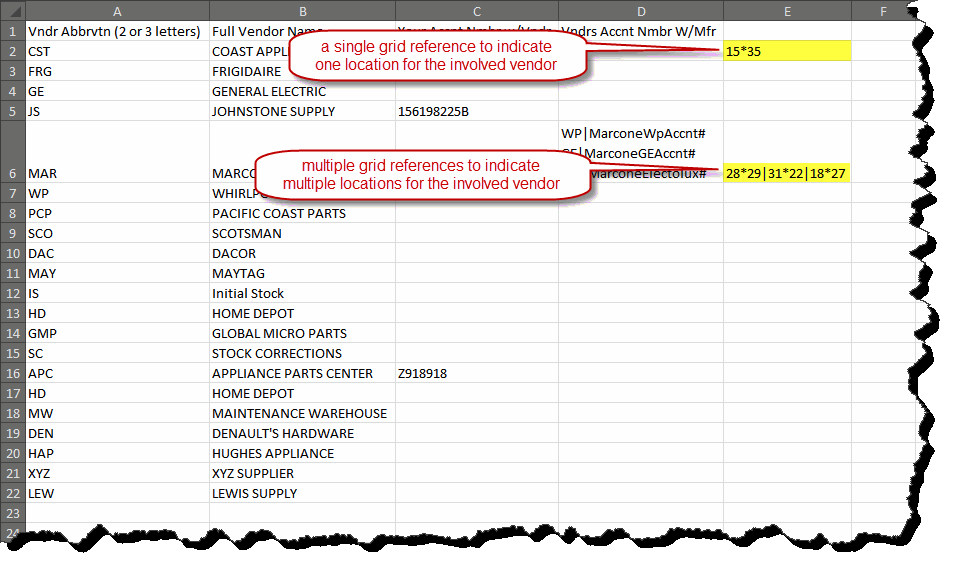
Task: Select the PCP abbreviation cell
Action: point(117,213)
